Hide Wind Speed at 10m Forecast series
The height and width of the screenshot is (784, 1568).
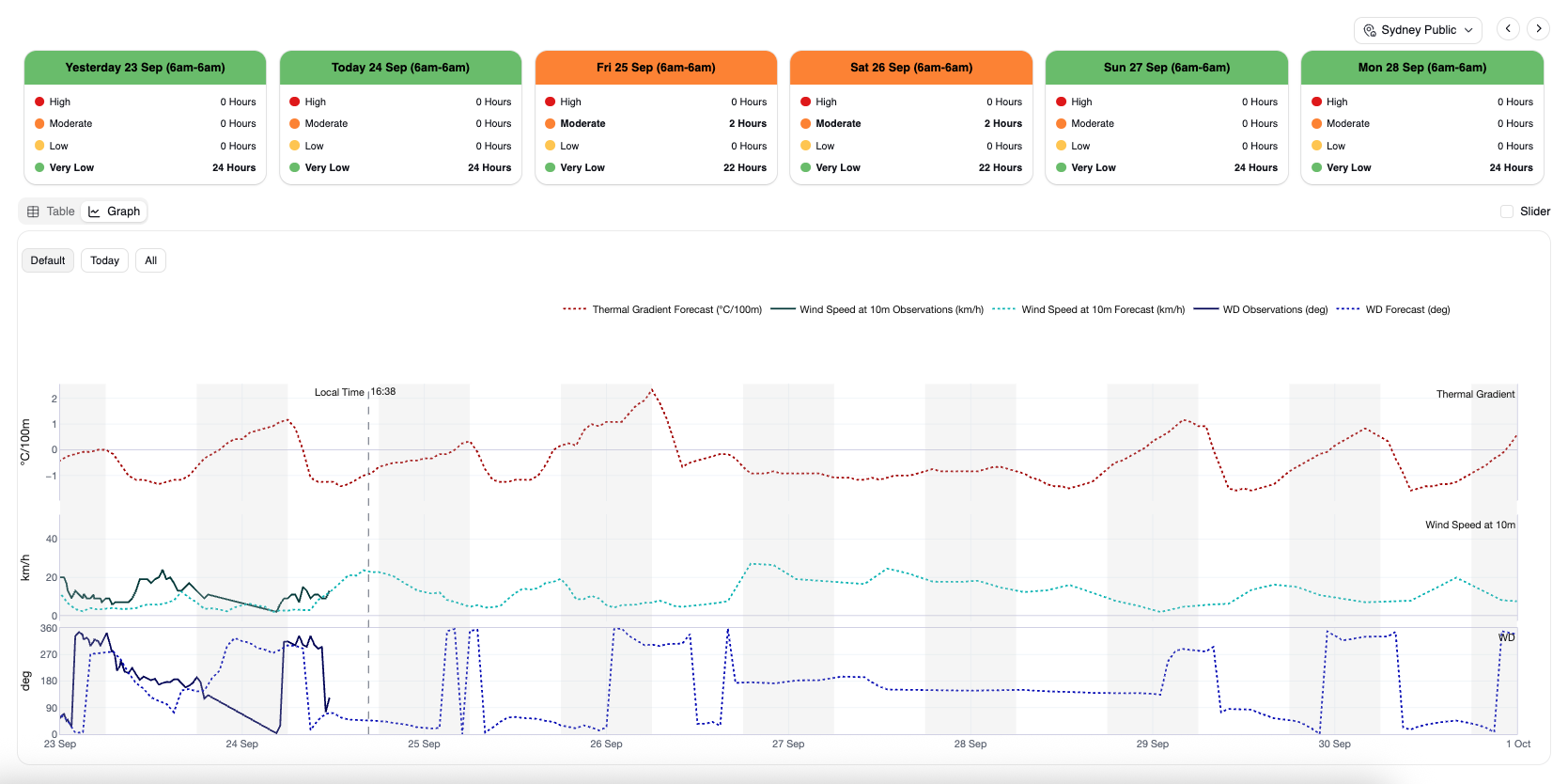coord(1089,309)
